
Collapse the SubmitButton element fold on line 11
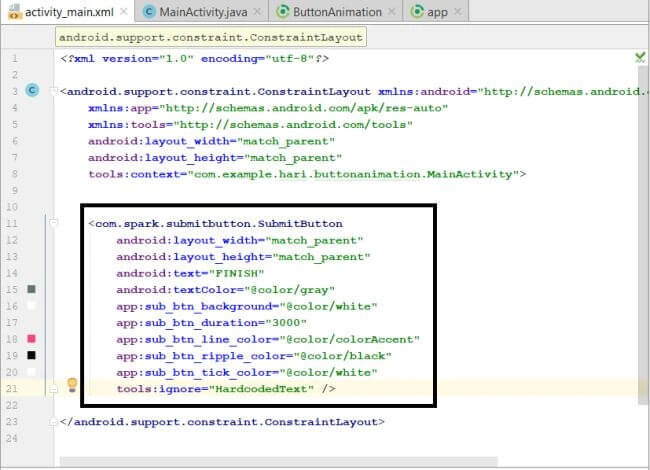53,223
